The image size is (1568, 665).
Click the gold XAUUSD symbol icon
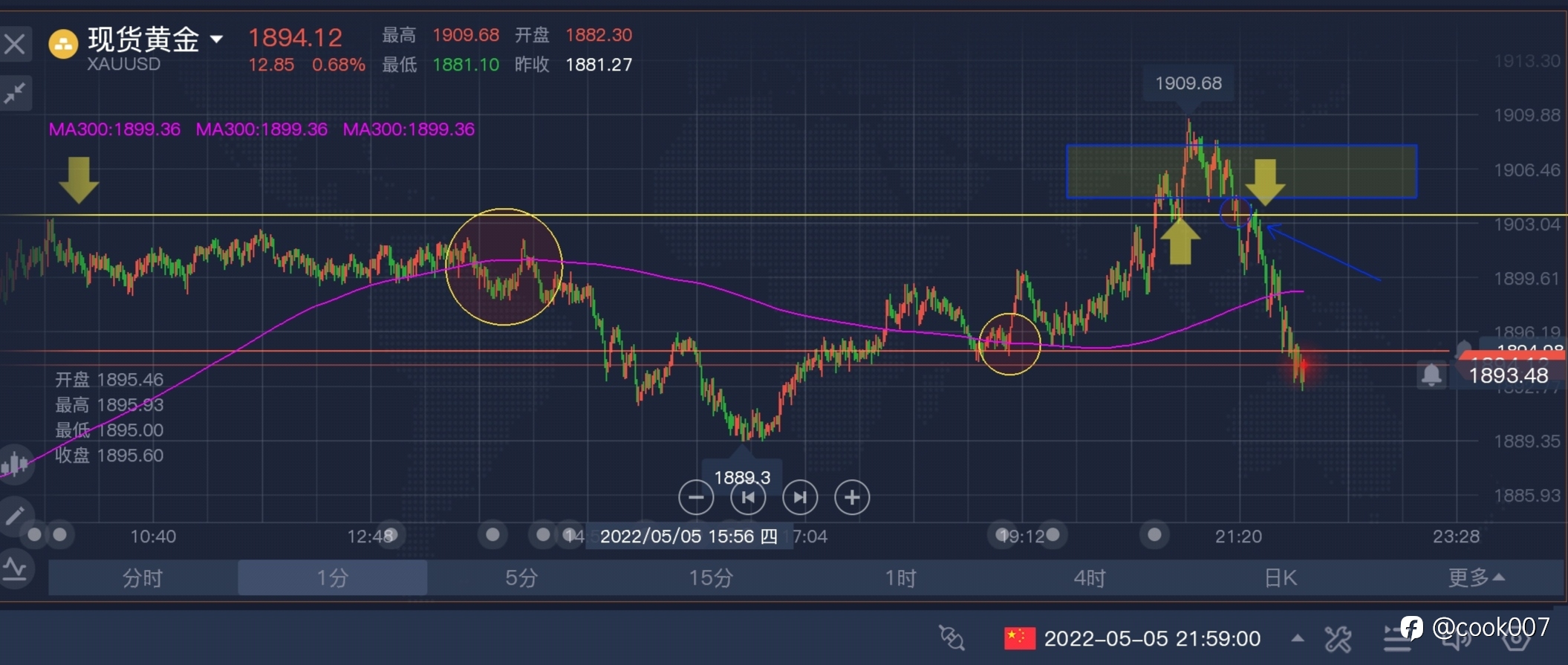click(63, 44)
